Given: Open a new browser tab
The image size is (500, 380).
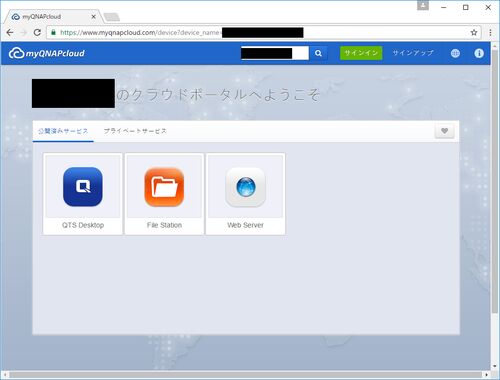Looking at the screenshot, I should 112,17.
